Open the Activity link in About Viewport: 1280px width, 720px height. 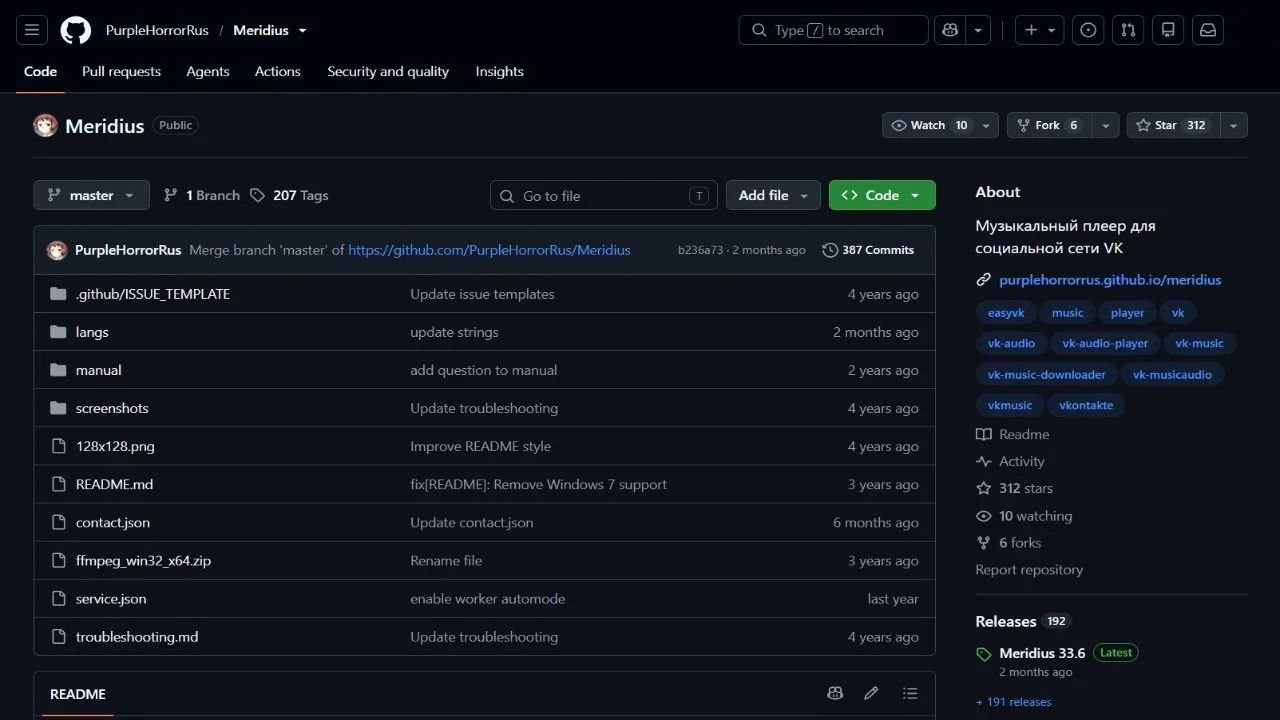1010,461
